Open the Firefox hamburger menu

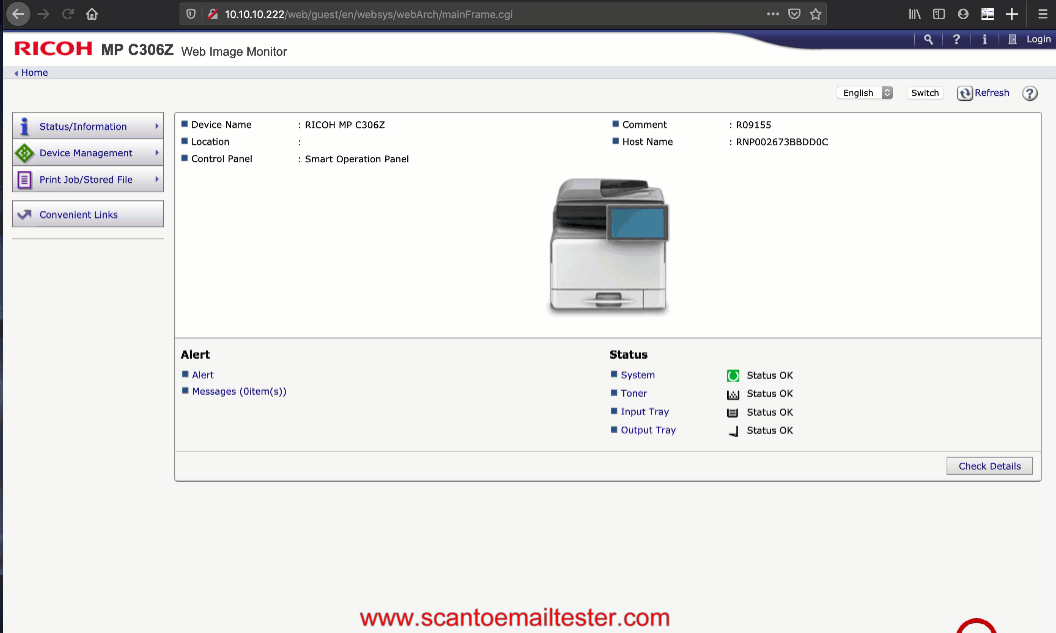point(1041,14)
